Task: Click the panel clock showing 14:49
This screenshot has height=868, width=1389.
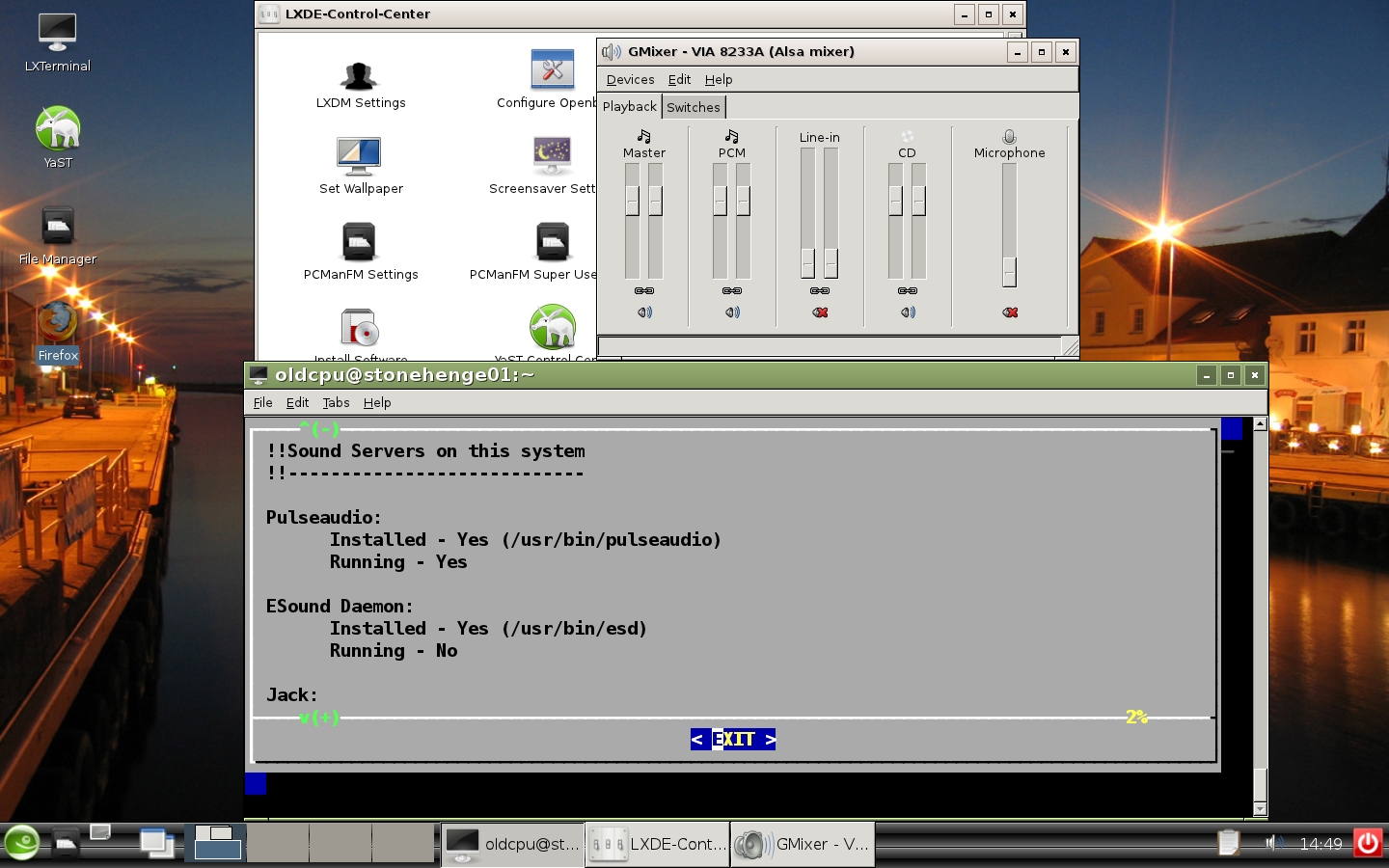Action: 1321,844
